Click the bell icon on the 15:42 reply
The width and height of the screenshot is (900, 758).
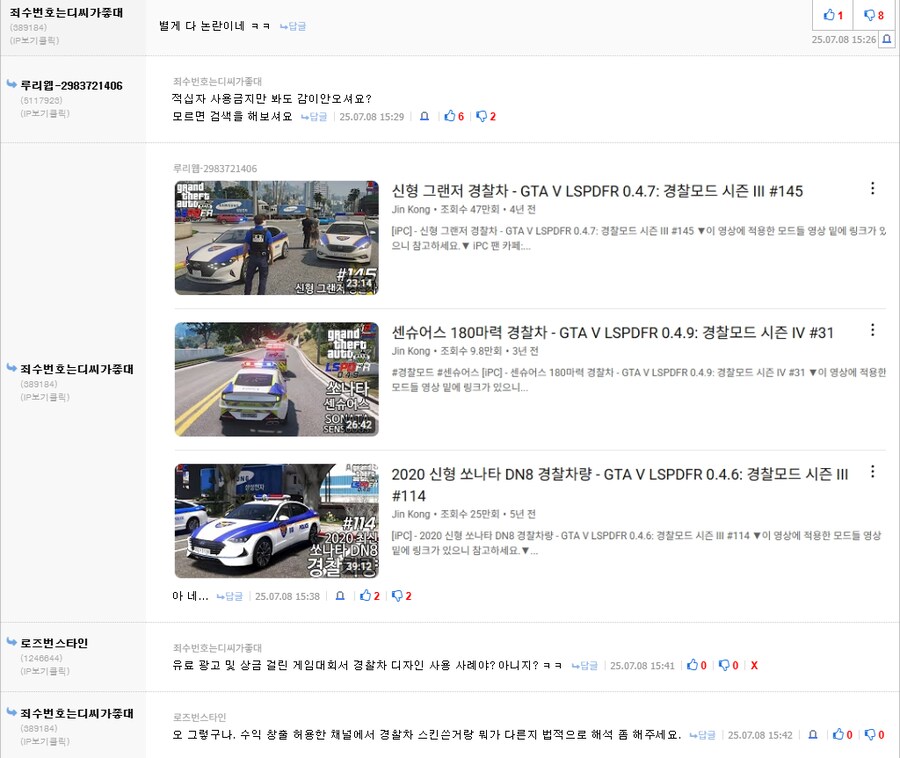pos(813,734)
